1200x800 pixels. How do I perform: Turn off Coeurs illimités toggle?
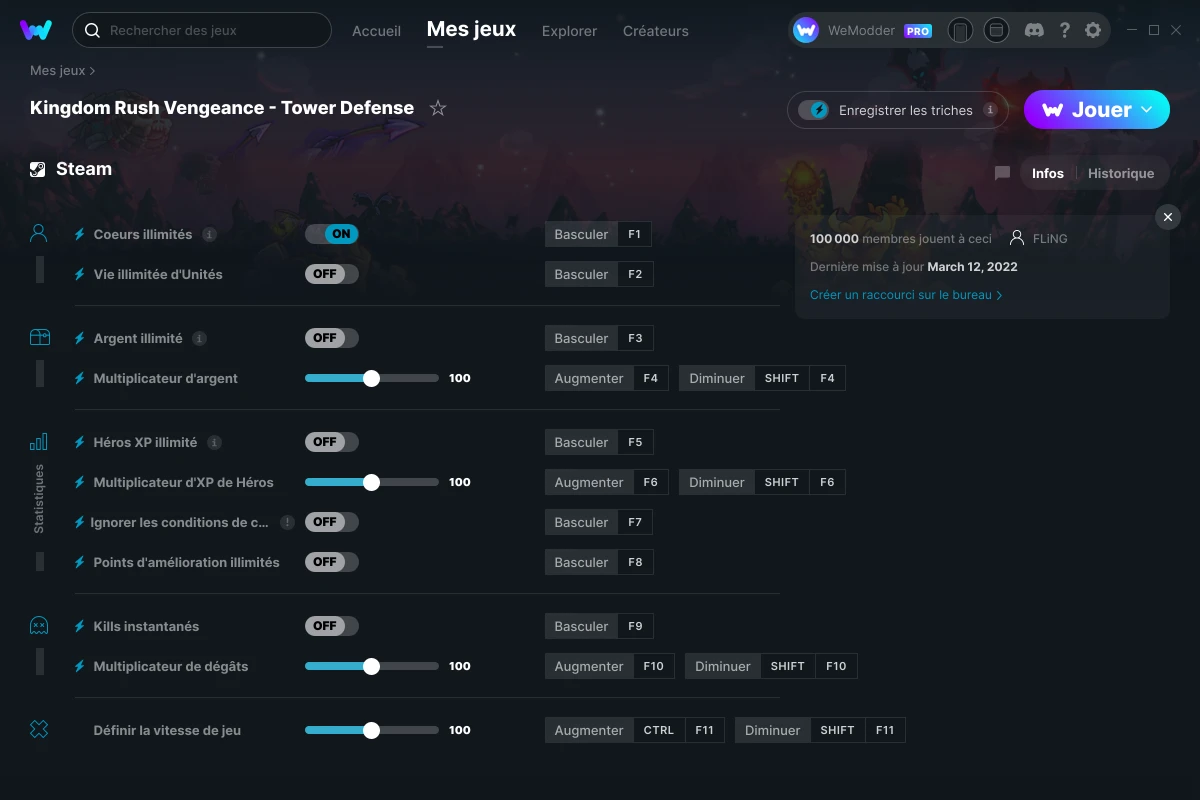coord(332,234)
